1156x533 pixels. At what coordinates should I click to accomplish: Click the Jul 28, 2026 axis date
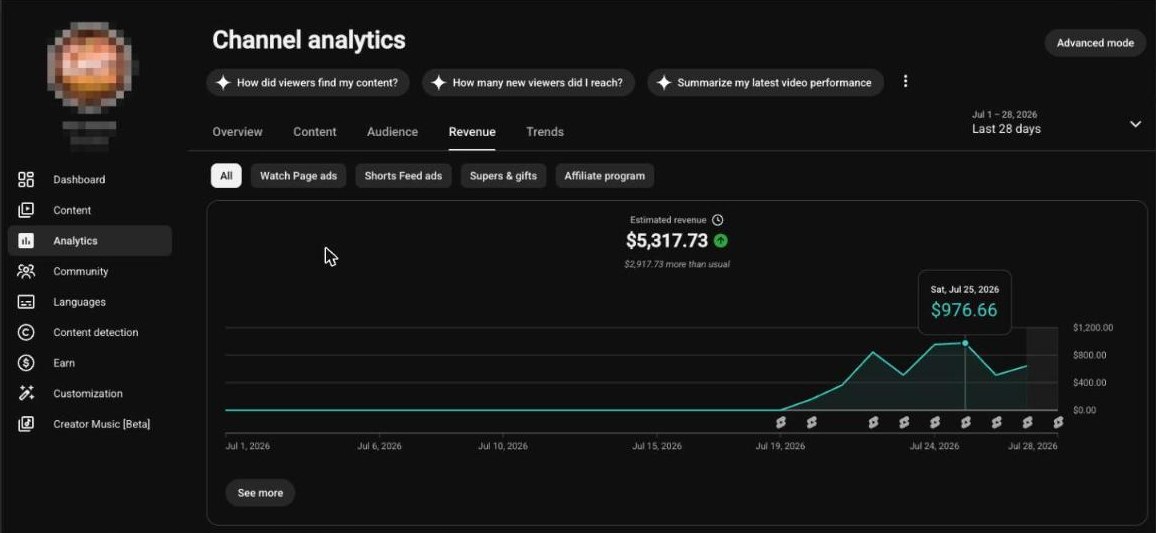point(1033,446)
